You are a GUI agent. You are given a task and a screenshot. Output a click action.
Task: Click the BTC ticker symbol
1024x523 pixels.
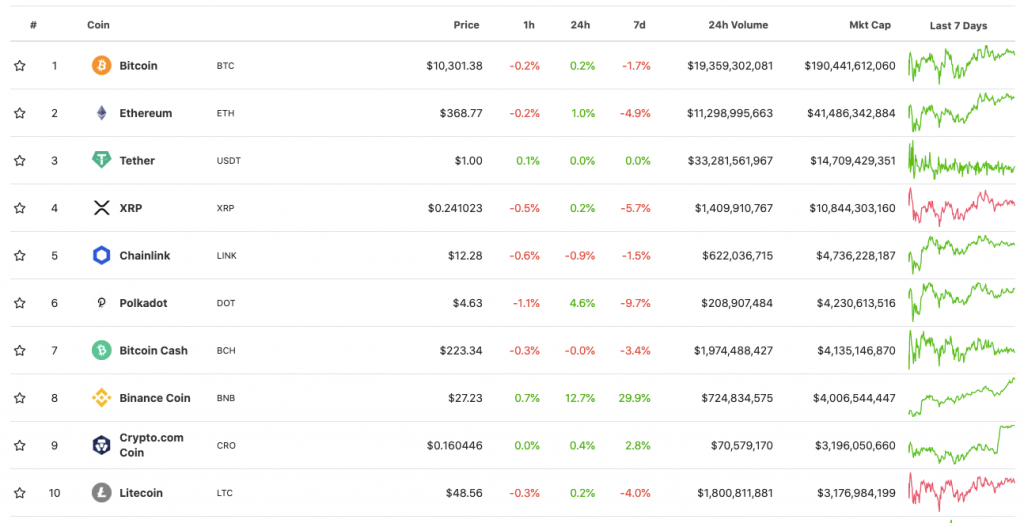(225, 66)
